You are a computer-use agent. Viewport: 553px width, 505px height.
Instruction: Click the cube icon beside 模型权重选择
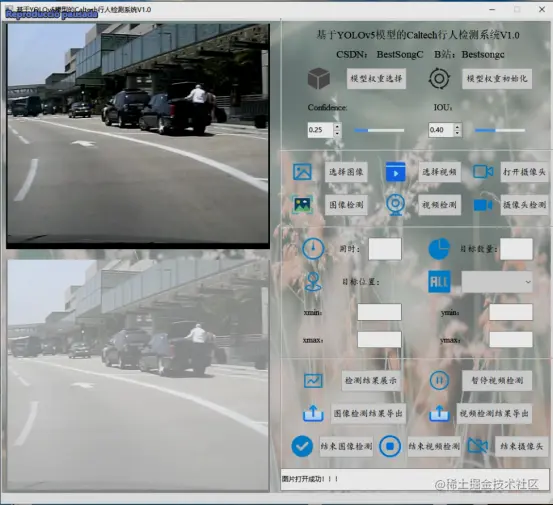tap(318, 79)
